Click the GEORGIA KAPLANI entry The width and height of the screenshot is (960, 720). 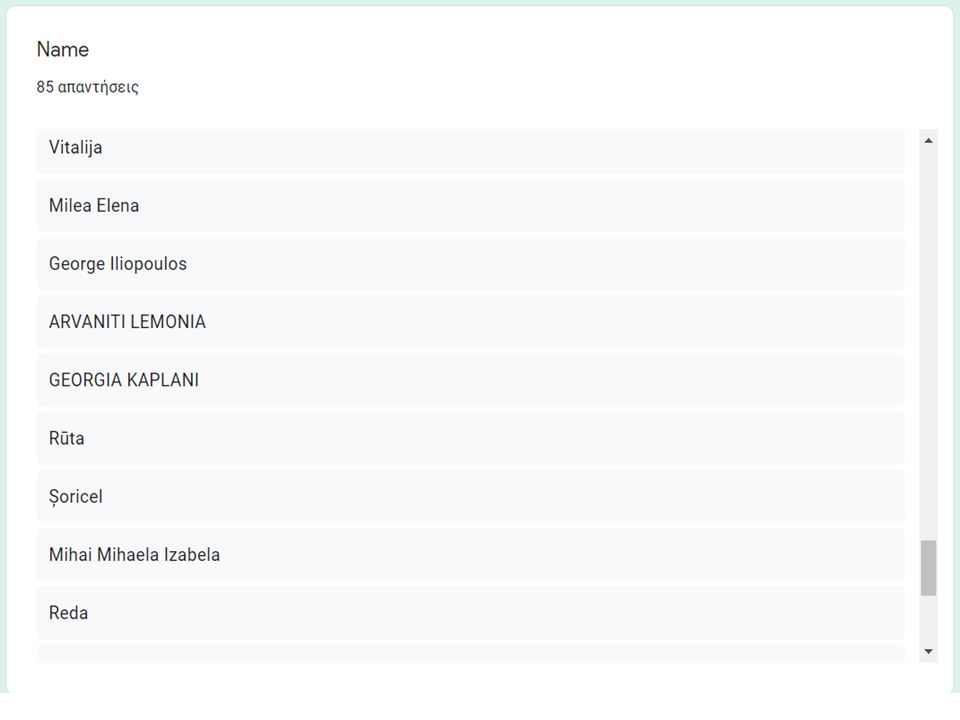click(470, 380)
